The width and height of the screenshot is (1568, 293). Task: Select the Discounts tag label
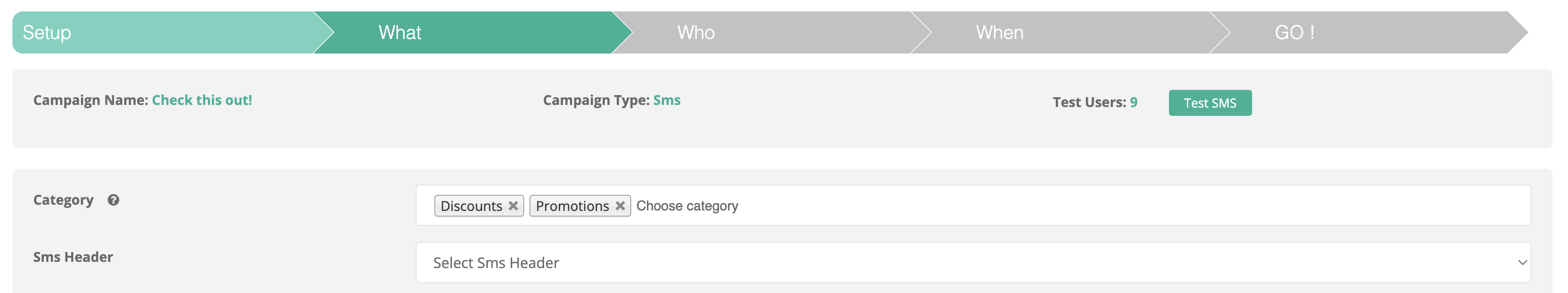[471, 206]
